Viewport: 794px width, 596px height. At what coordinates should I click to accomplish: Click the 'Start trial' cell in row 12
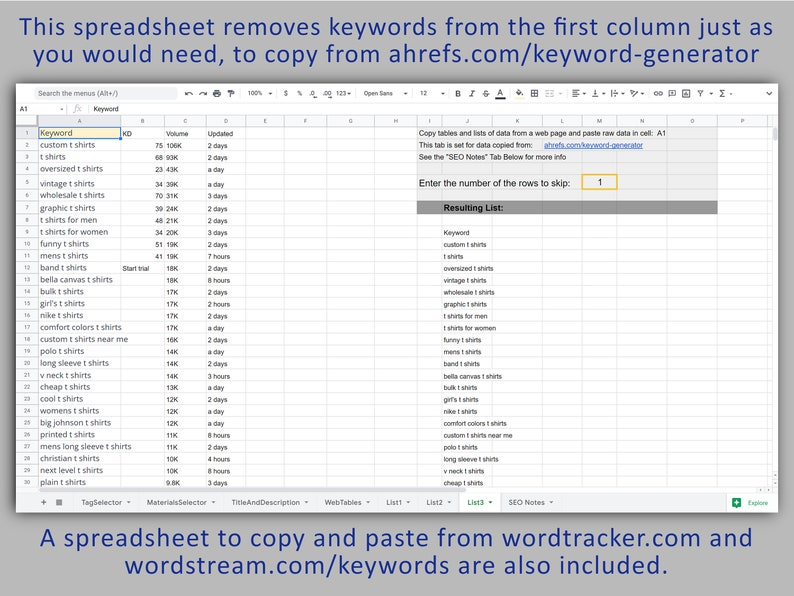(x=142, y=268)
